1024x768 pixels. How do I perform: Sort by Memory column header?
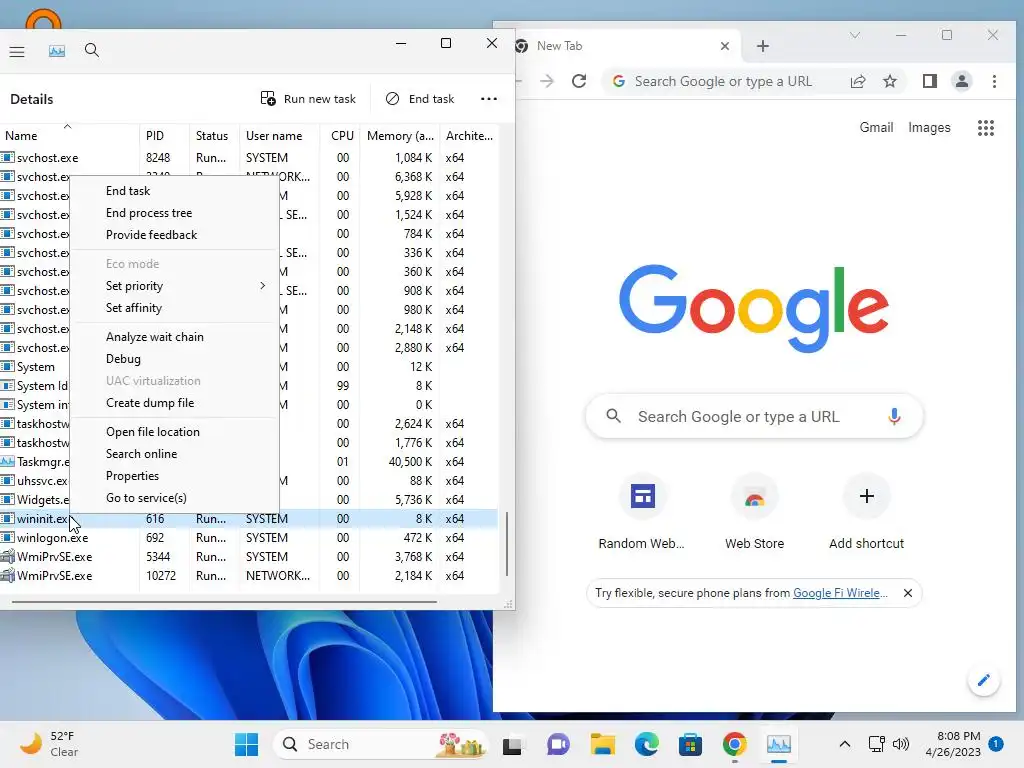399,135
